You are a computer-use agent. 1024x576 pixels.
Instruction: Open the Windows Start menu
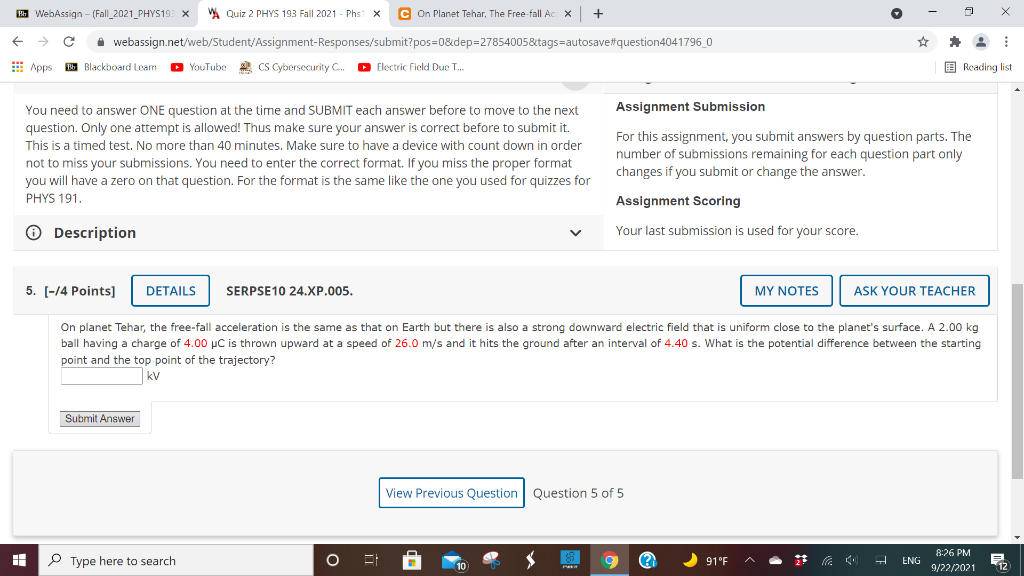pyautogui.click(x=18, y=562)
